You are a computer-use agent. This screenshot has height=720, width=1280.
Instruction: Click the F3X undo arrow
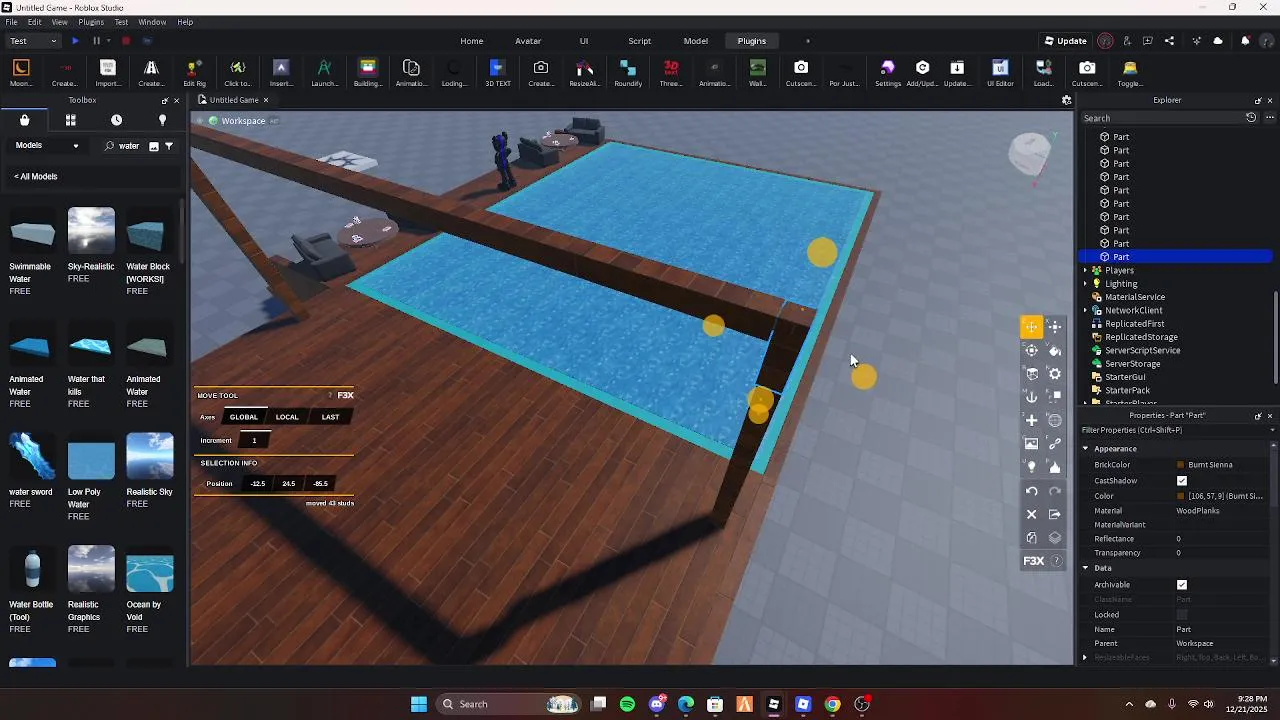point(1031,491)
